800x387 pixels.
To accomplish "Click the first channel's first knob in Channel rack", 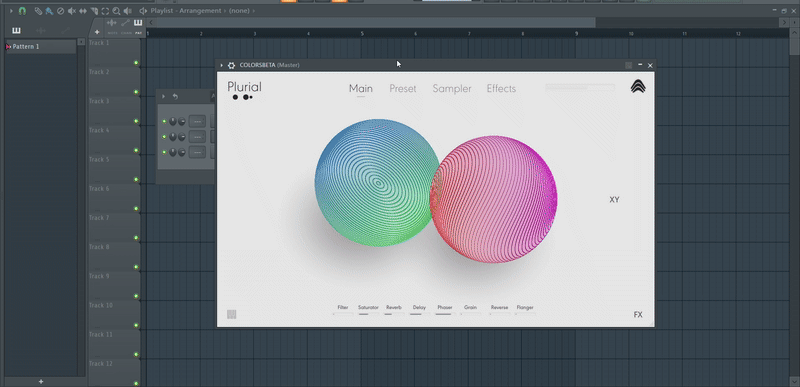I will point(173,121).
